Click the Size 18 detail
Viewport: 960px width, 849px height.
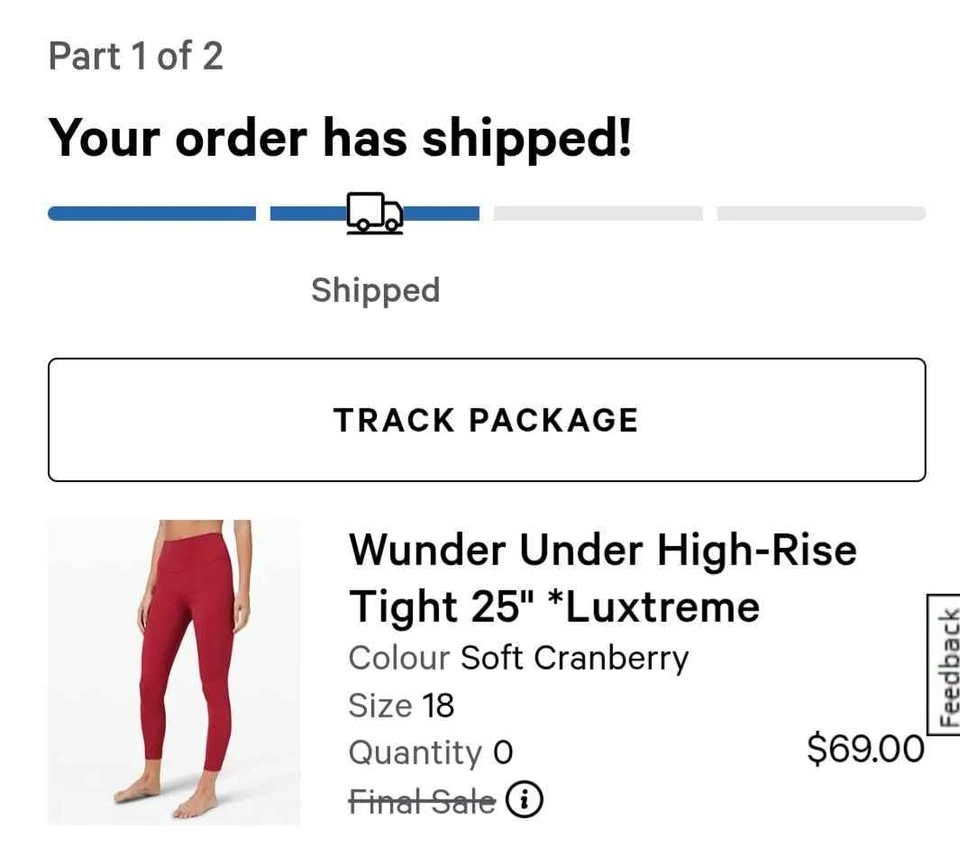(x=401, y=705)
